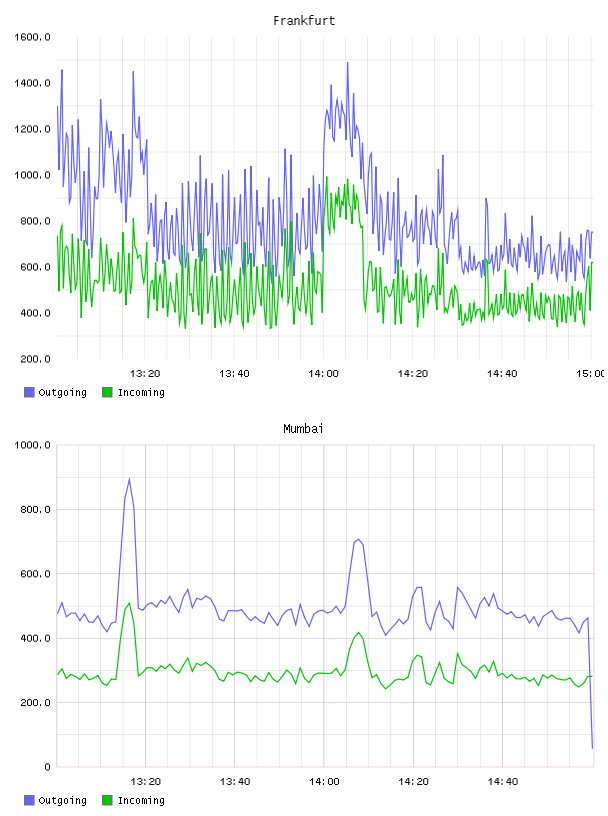
Task: Click the Incoming legend label in Mumbai chart
Action: tap(141, 801)
